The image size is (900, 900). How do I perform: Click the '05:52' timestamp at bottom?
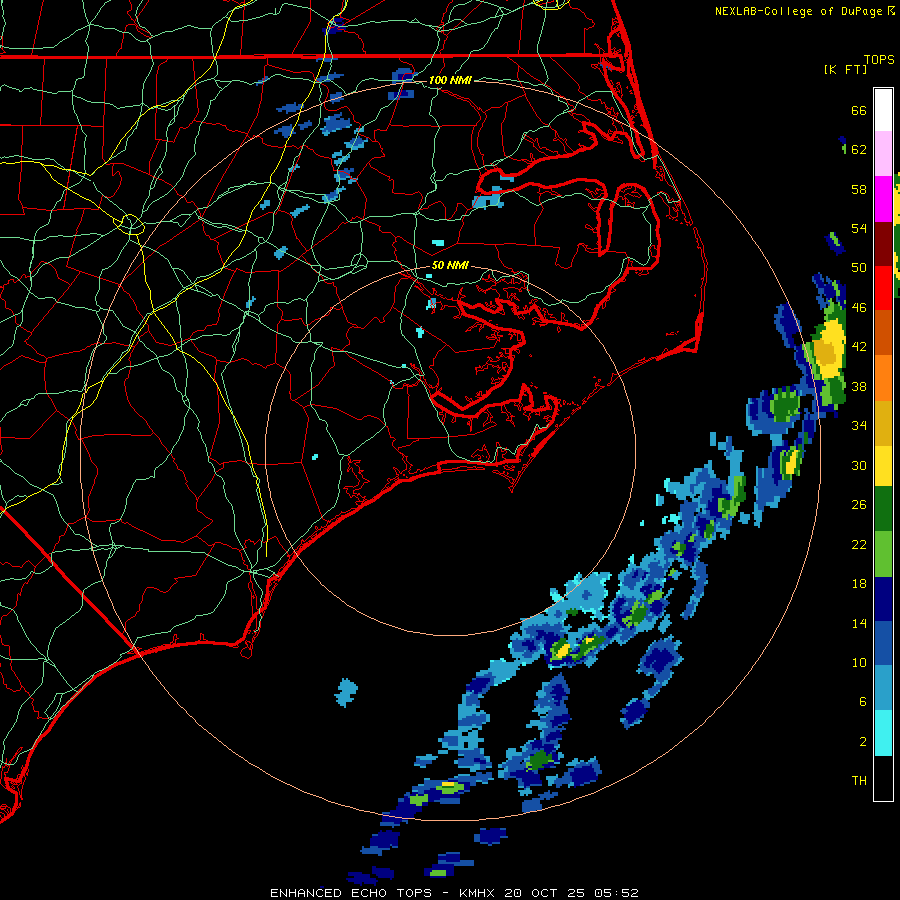tap(616, 893)
